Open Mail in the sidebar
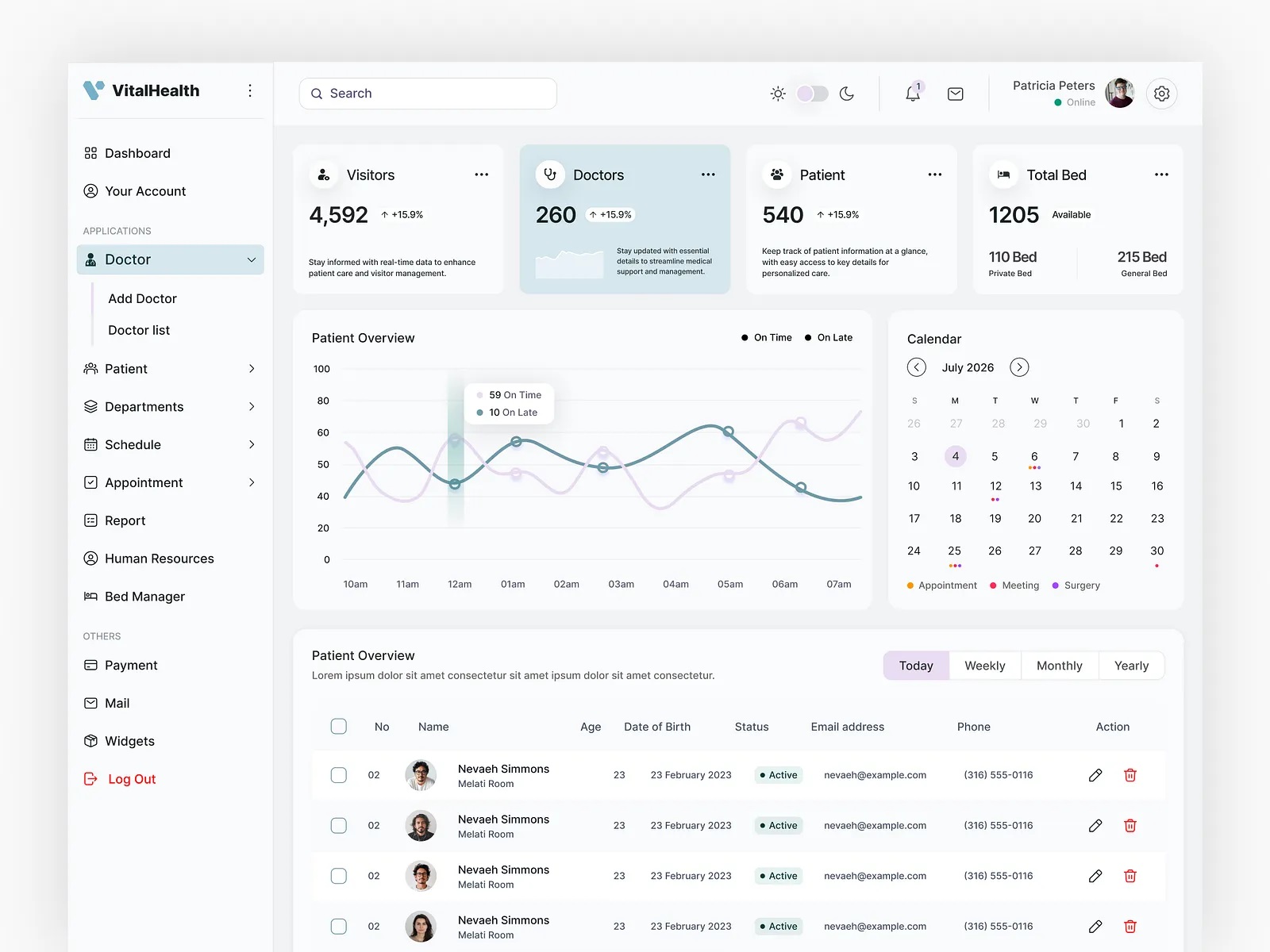Viewport: 1270px width, 952px height. 106,704
